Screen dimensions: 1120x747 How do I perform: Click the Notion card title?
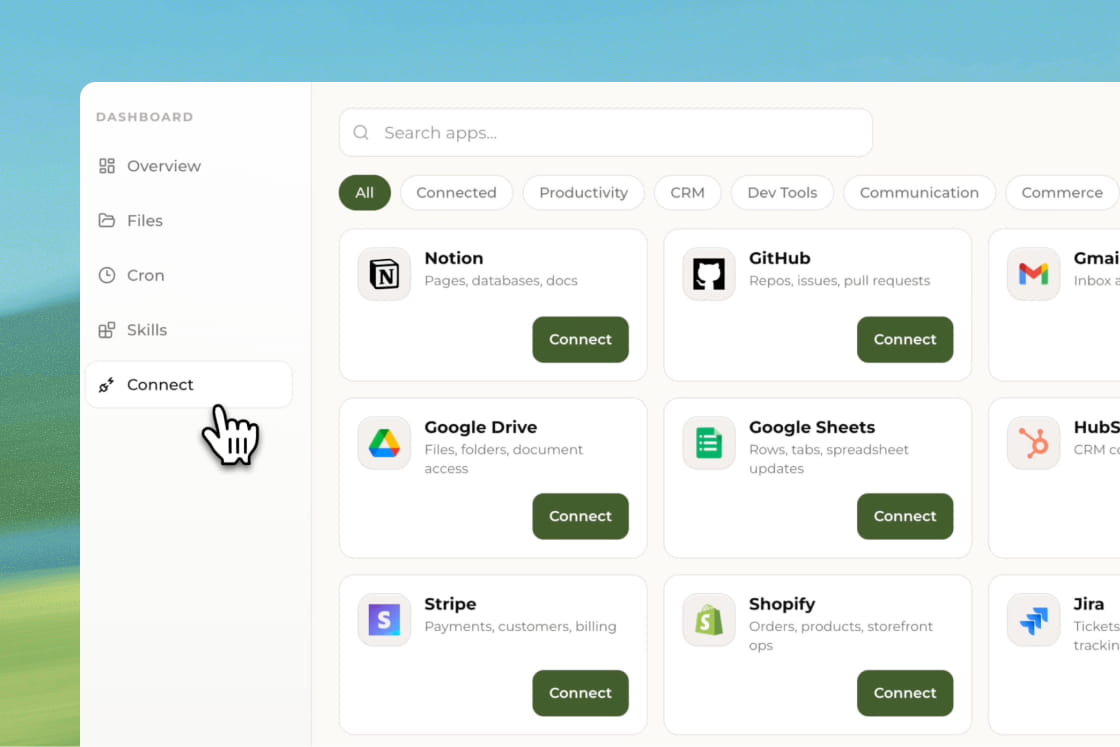point(454,258)
